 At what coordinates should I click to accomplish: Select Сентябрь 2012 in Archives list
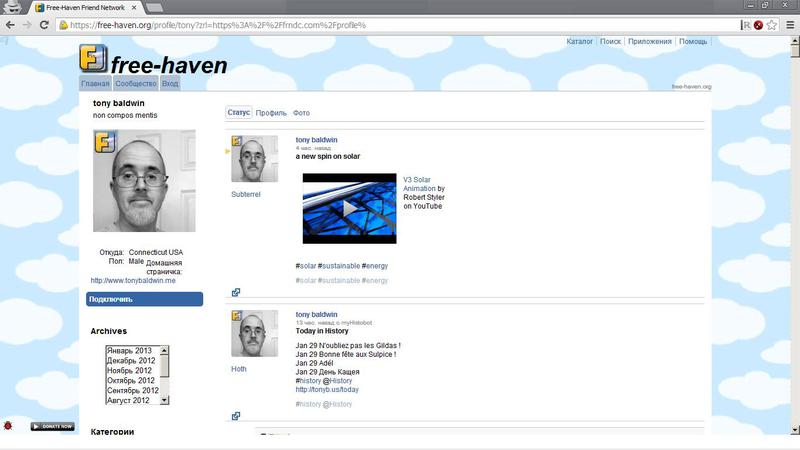click(133, 390)
